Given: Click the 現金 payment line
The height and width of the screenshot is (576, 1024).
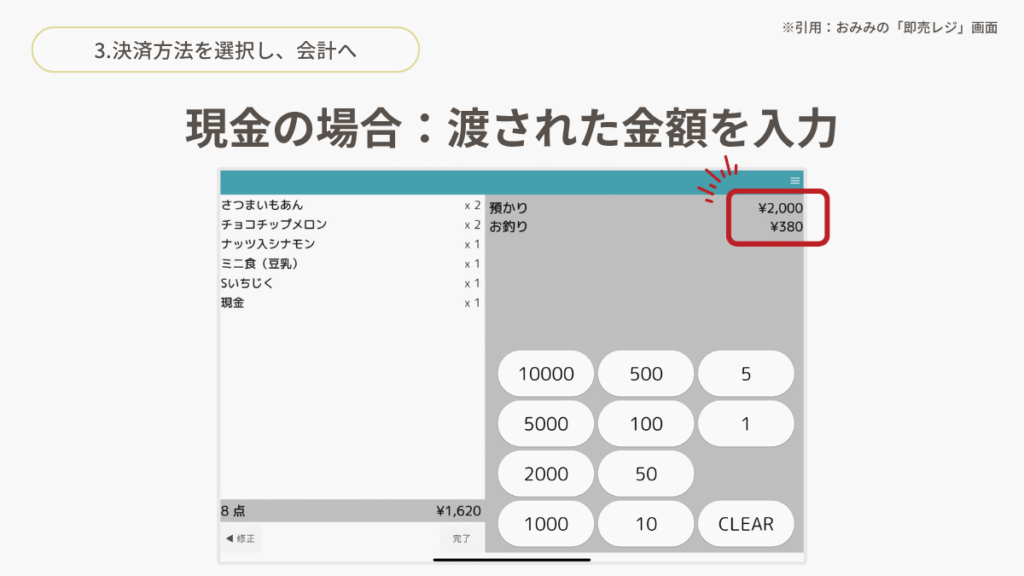Looking at the screenshot, I should pos(350,303).
